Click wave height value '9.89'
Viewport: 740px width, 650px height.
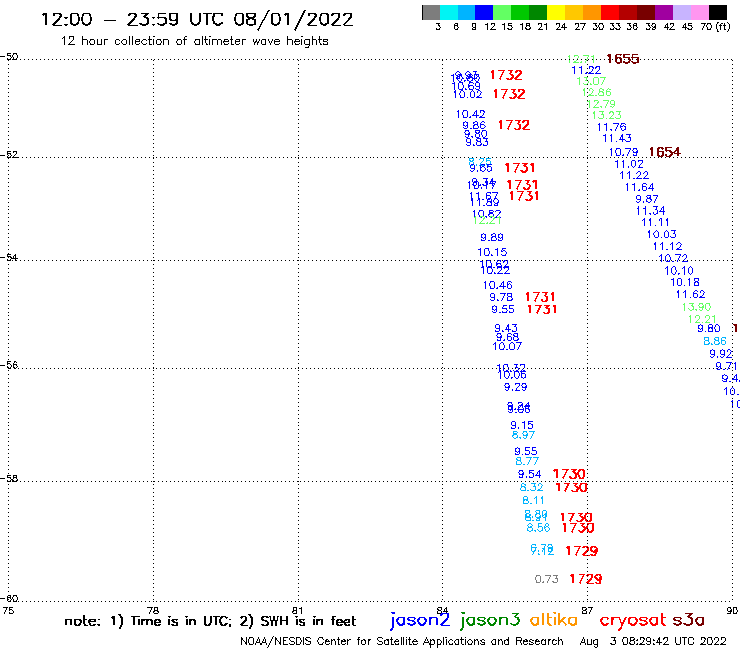(492, 237)
